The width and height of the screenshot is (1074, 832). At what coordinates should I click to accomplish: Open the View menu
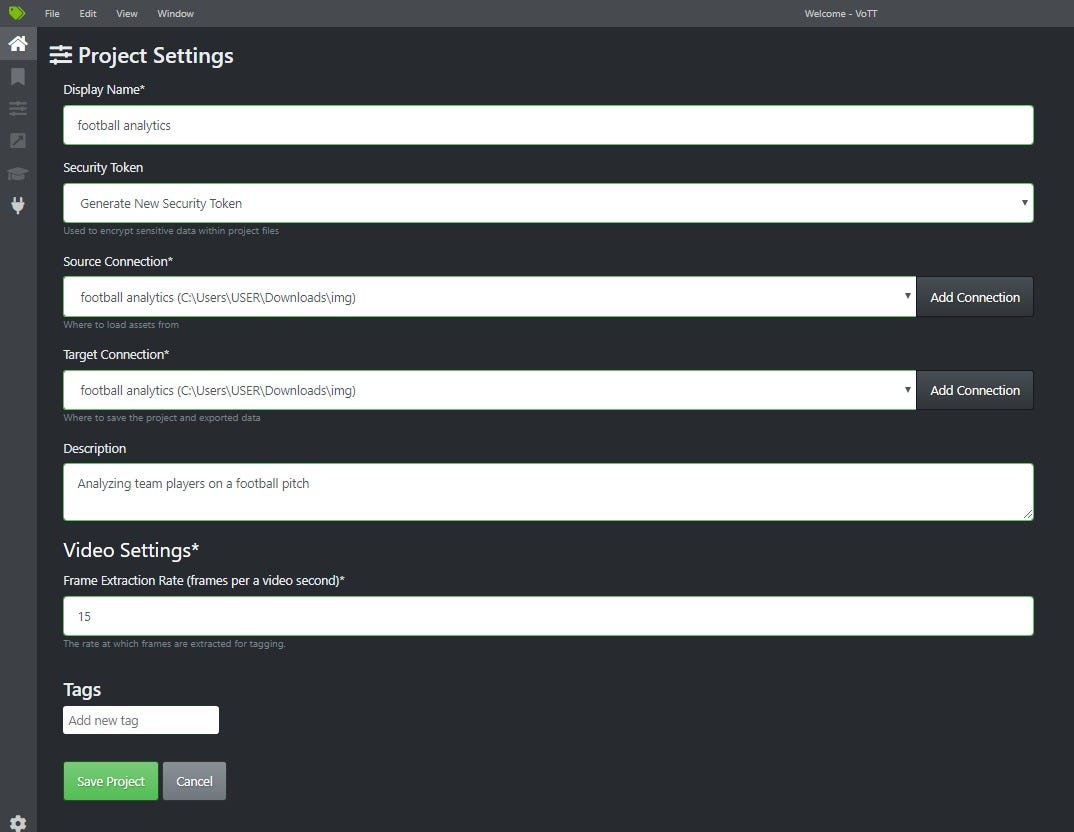click(x=126, y=13)
